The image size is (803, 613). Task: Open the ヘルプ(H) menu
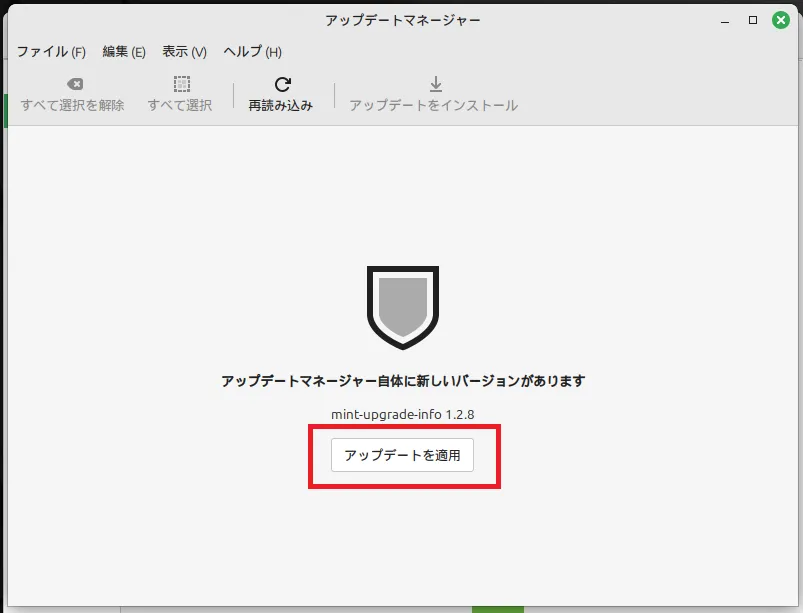(x=252, y=52)
